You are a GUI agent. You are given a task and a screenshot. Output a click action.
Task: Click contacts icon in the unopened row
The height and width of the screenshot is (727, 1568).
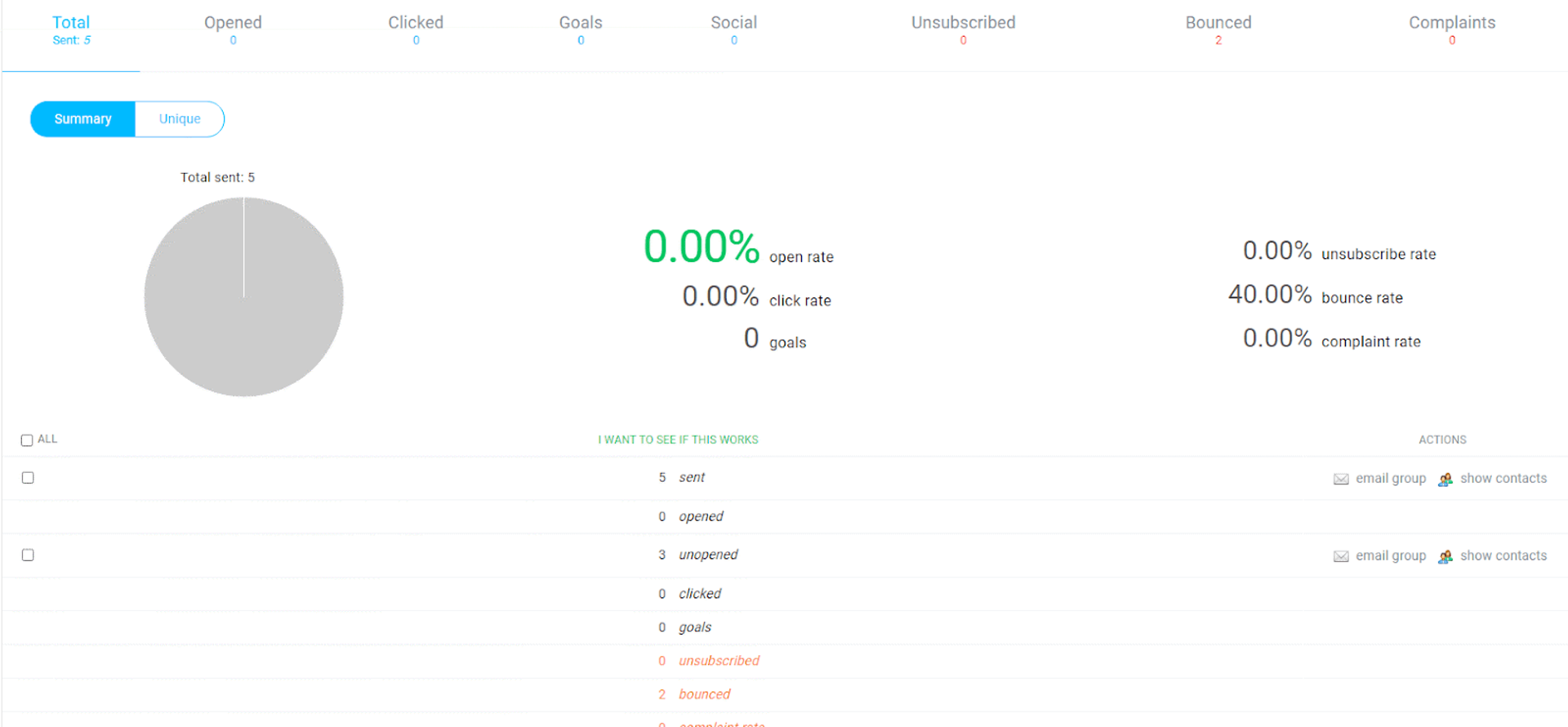[1445, 556]
